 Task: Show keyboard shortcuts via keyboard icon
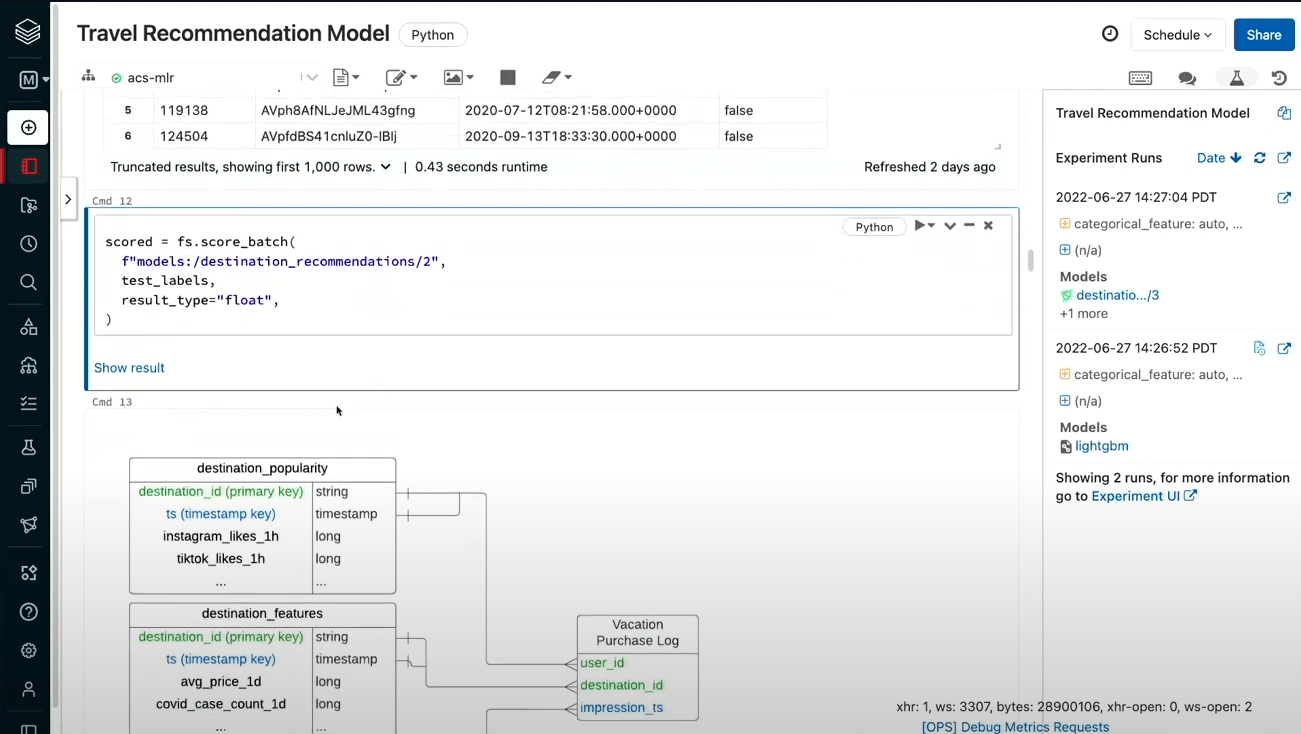(x=1140, y=78)
